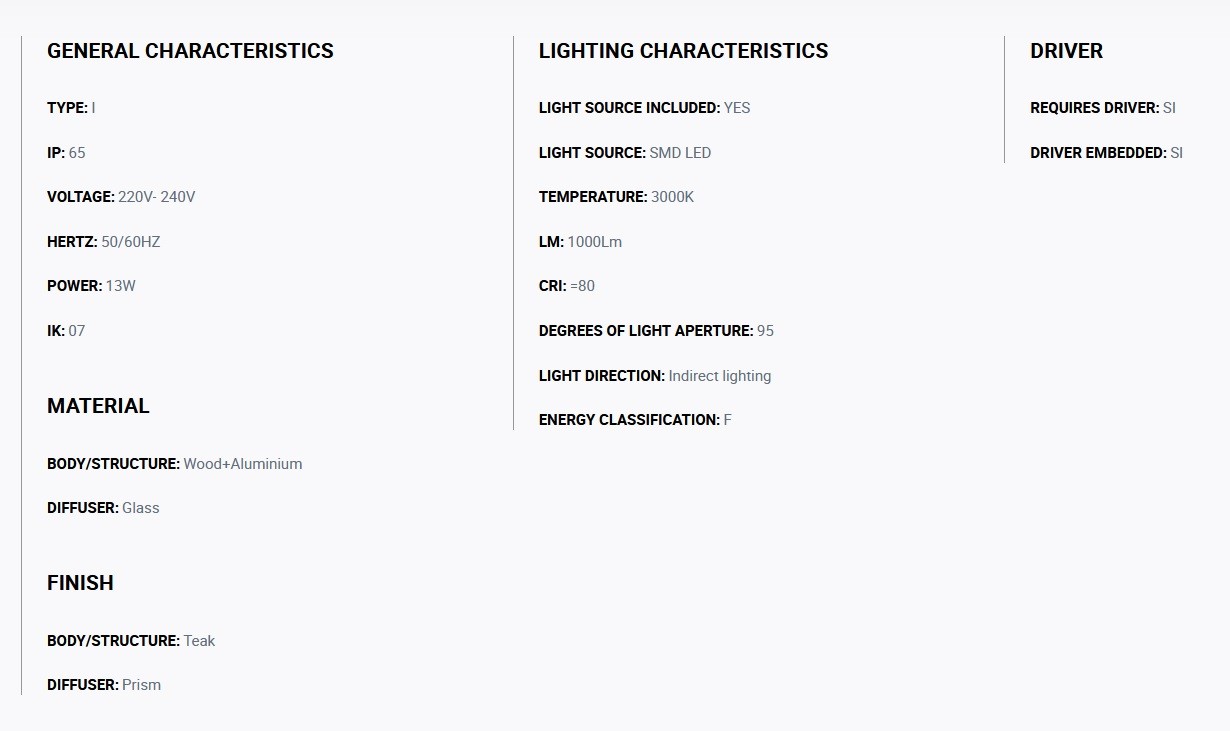Click the Finish section heading
The height and width of the screenshot is (731, 1230).
pos(80,583)
